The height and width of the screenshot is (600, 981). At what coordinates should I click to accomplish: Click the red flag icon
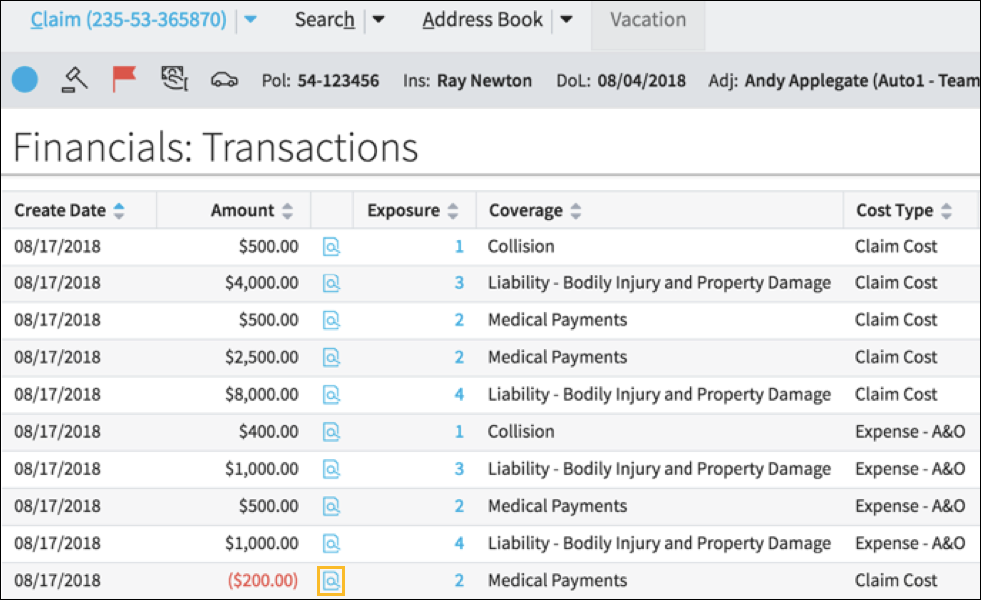tap(124, 79)
